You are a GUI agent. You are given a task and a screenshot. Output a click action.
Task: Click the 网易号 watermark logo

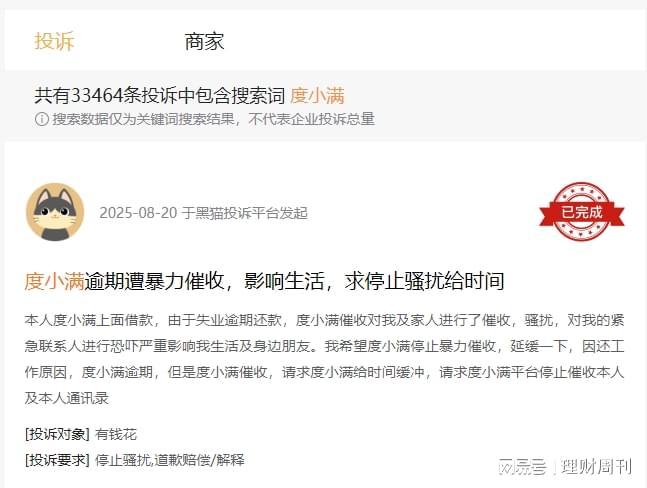click(522, 467)
